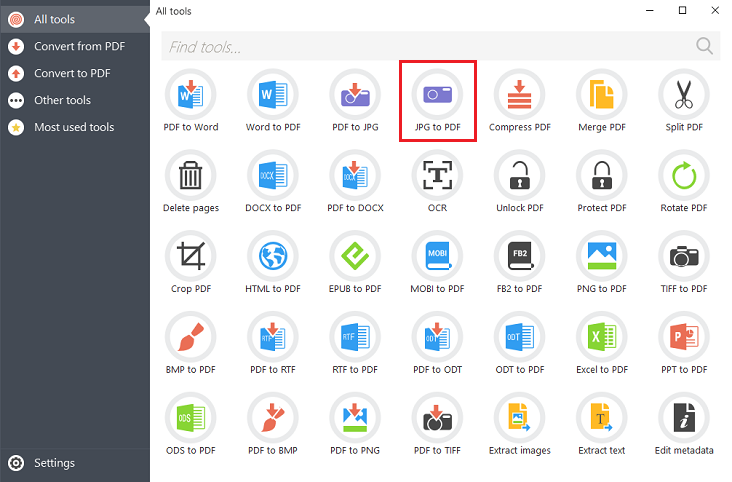Open the Compress PDF tool
732x482 pixels.
pos(520,101)
